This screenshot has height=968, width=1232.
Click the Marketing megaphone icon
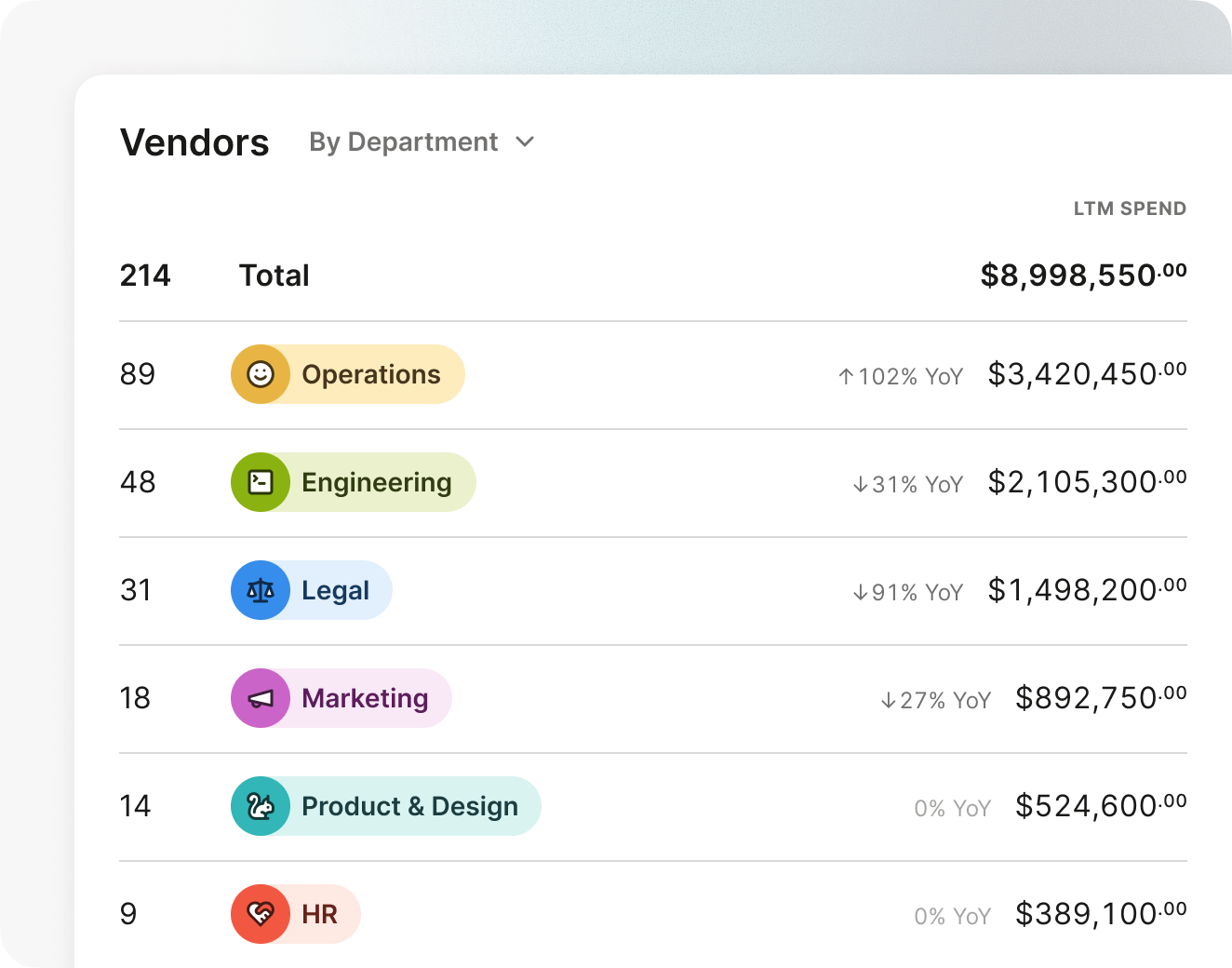(x=261, y=698)
